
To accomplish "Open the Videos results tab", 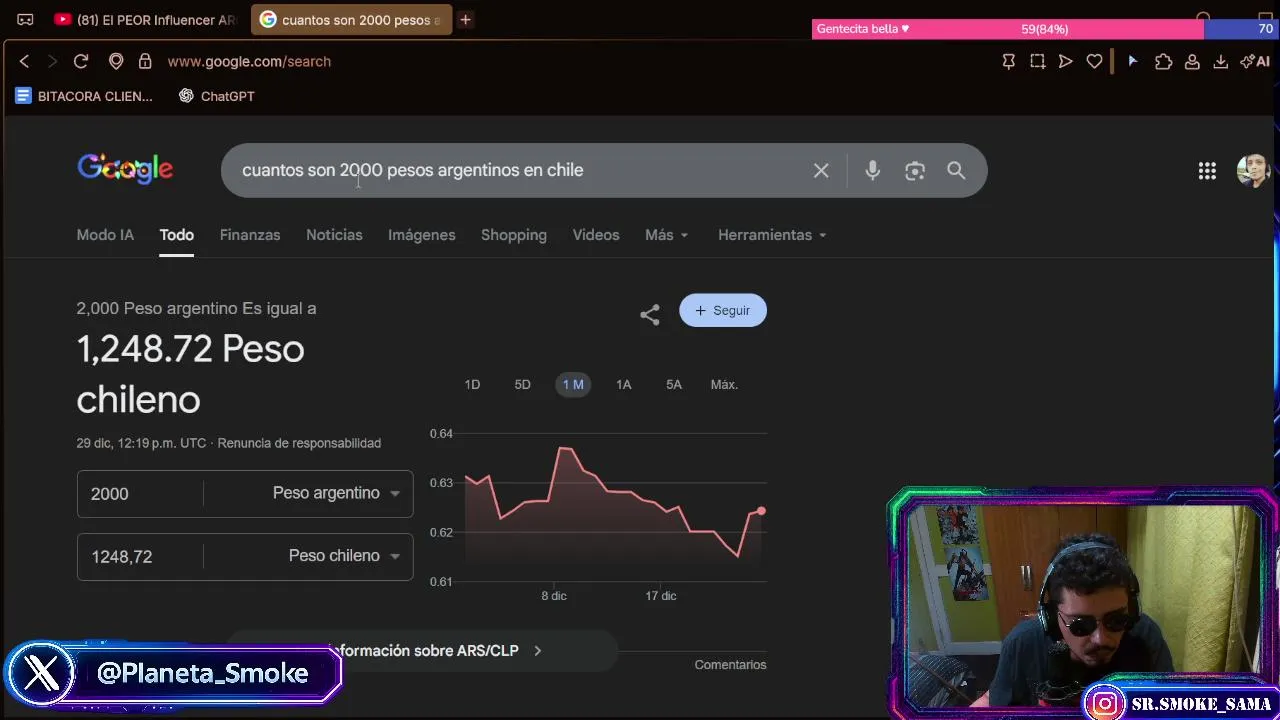I will click(596, 235).
